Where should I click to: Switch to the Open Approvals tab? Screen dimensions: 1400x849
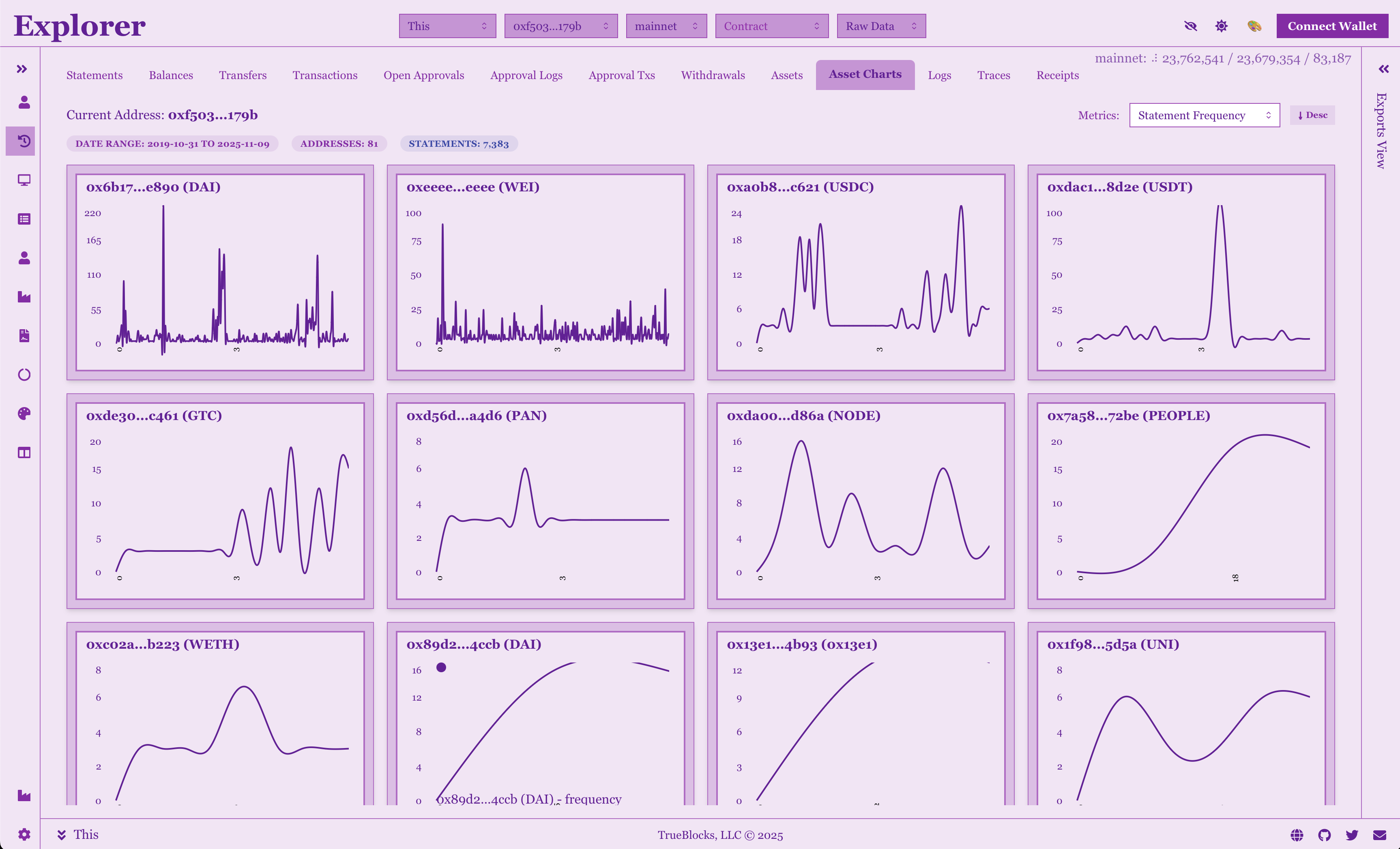(424, 75)
